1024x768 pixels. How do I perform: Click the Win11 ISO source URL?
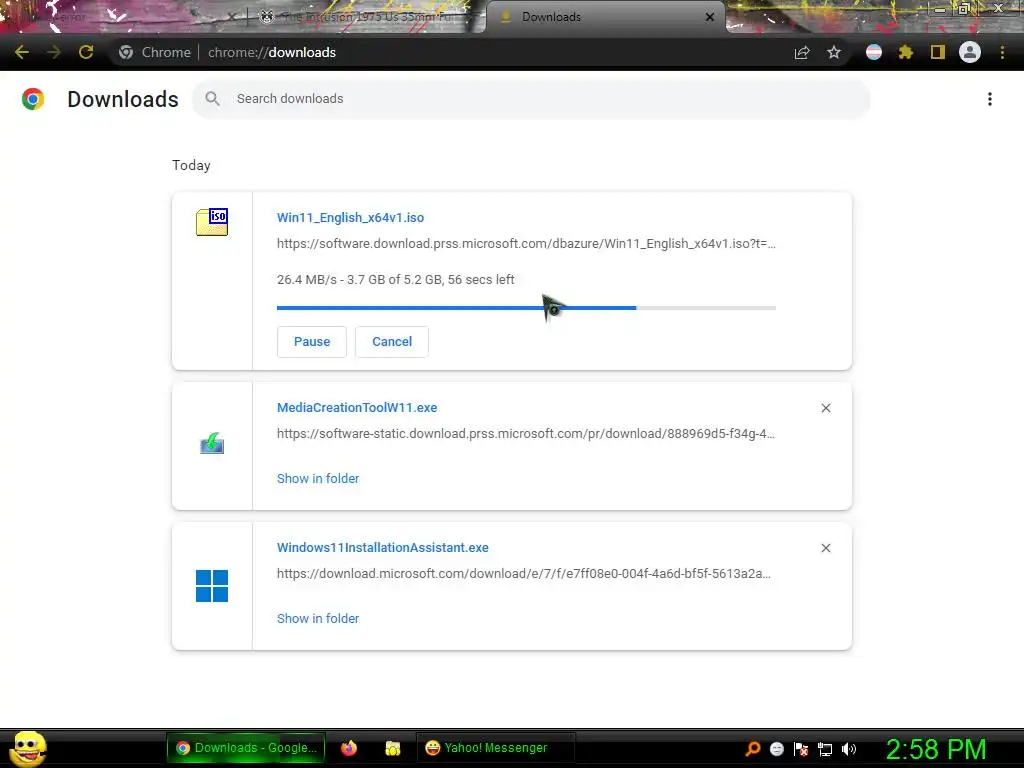pyautogui.click(x=526, y=244)
